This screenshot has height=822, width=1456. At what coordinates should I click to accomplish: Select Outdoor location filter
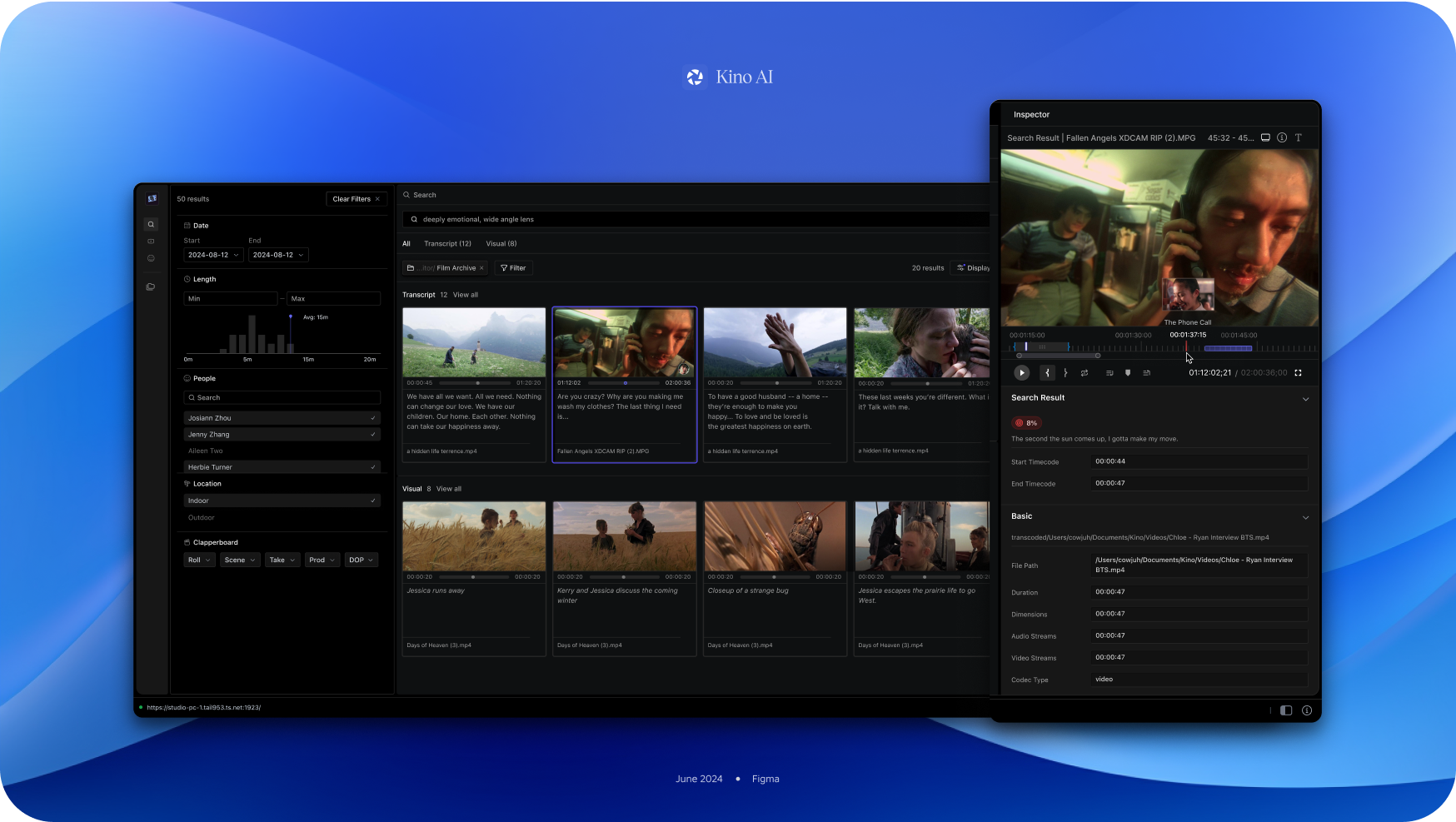point(282,517)
